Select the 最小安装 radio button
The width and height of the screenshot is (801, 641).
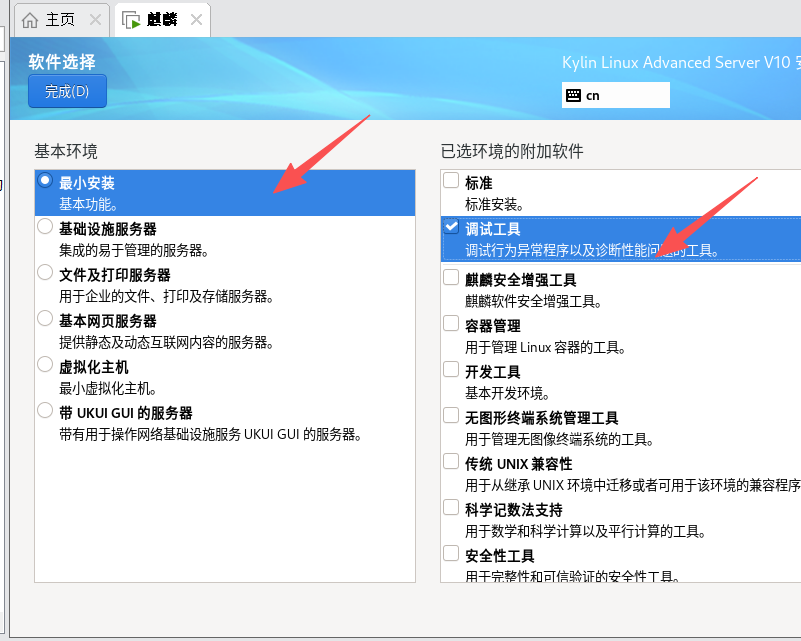click(45, 180)
